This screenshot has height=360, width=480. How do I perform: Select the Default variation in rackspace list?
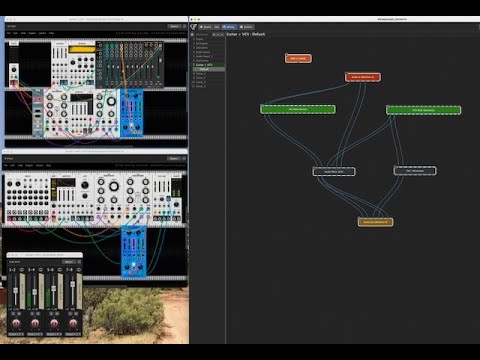pos(209,69)
